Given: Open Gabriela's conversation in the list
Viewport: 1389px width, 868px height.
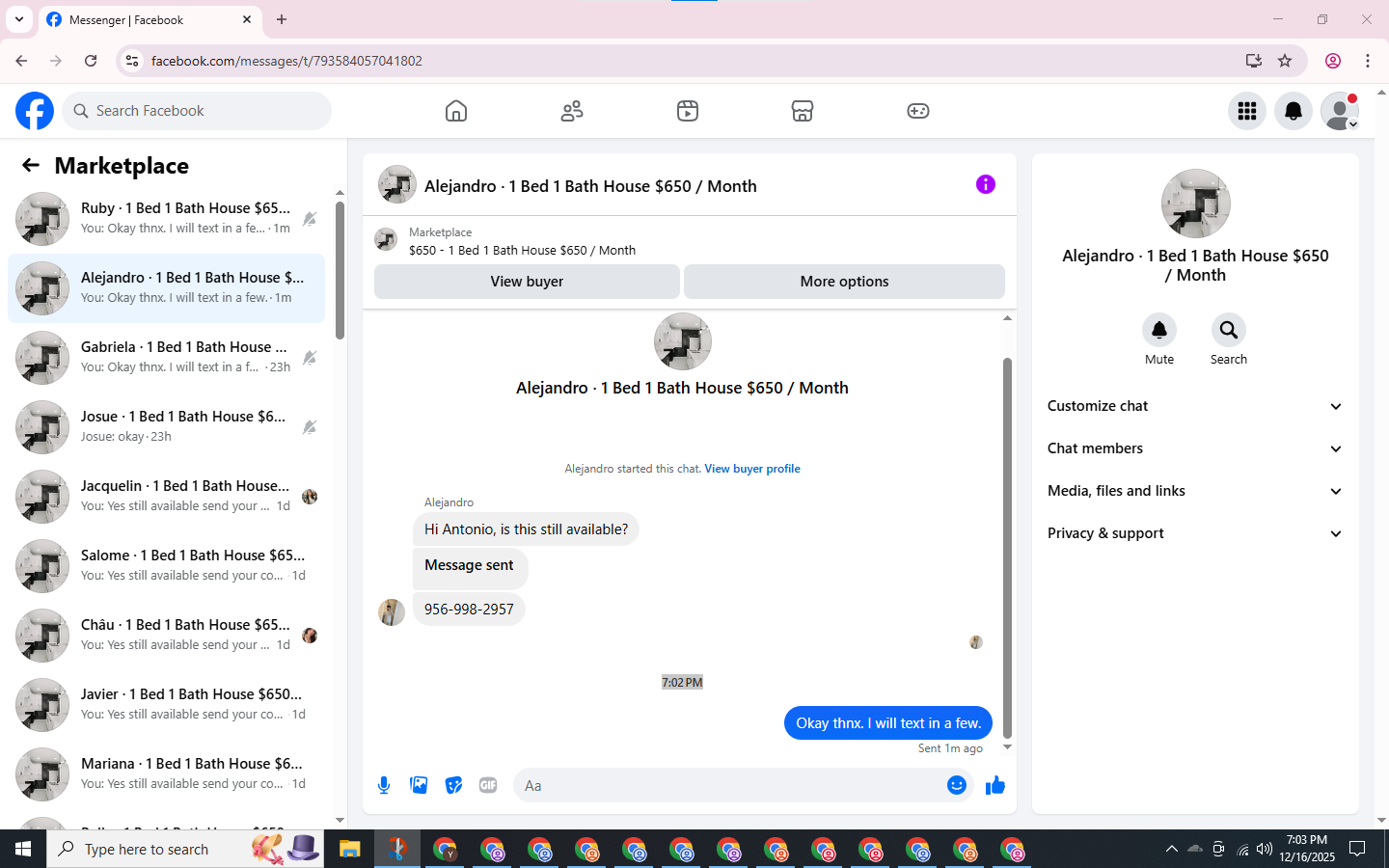Looking at the screenshot, I should click(x=166, y=358).
